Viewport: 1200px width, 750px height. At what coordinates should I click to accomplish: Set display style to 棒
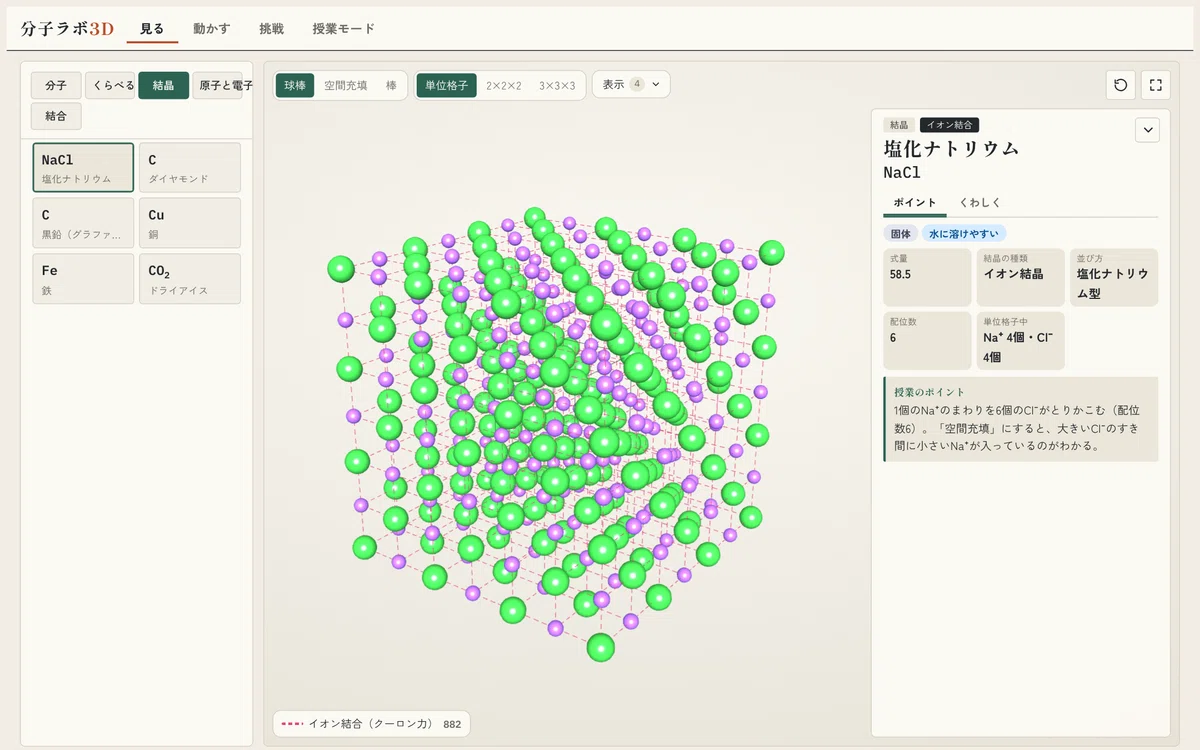pos(391,86)
